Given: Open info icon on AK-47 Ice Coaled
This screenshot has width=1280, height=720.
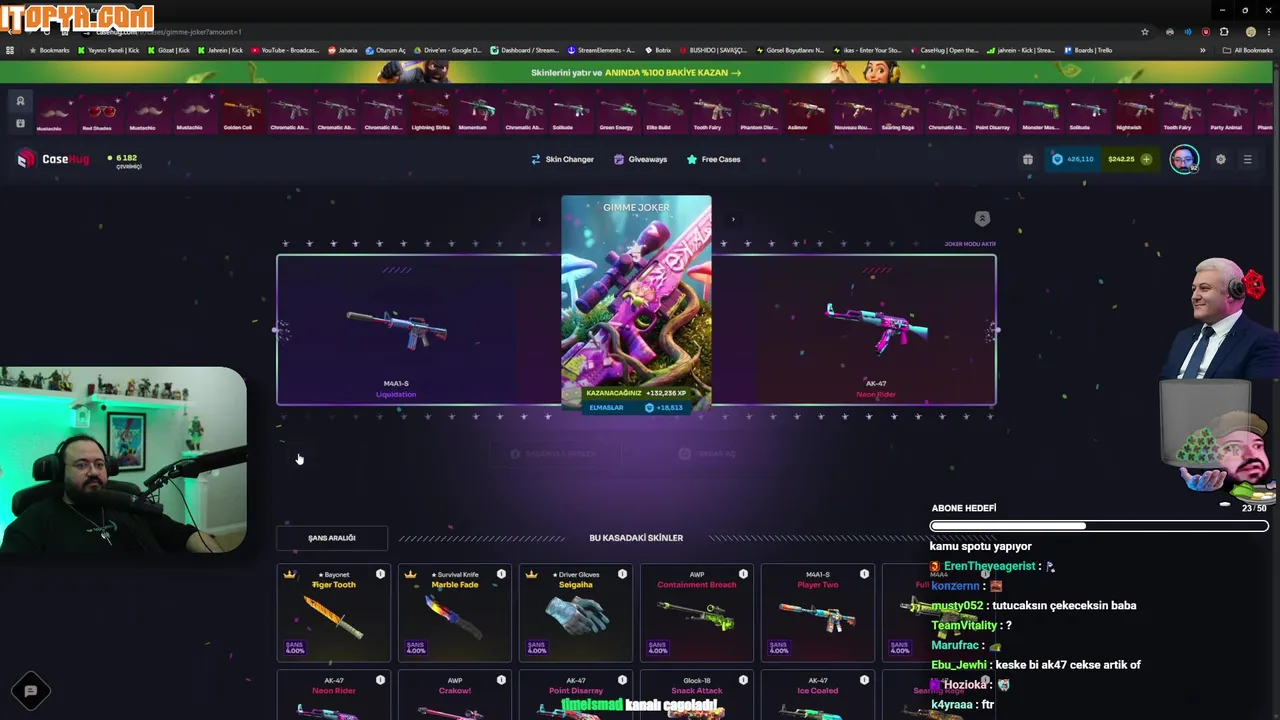Looking at the screenshot, I should tap(864, 680).
